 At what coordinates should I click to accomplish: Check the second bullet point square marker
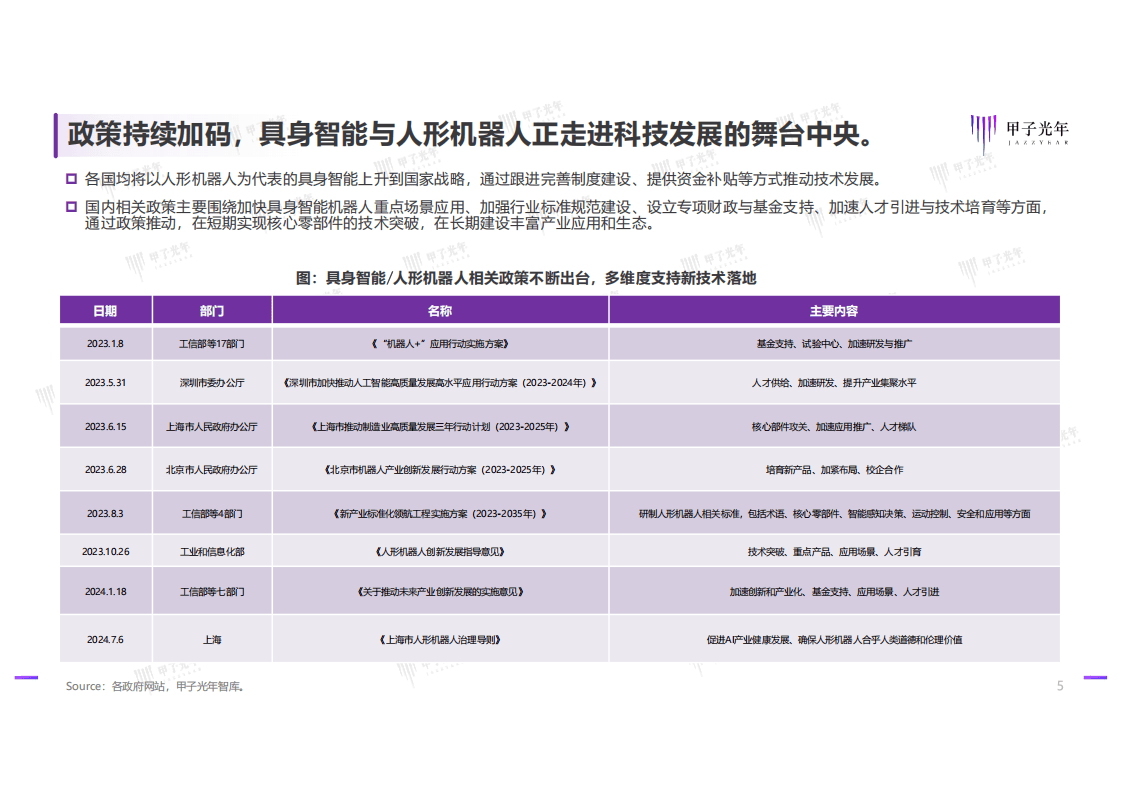click(68, 208)
